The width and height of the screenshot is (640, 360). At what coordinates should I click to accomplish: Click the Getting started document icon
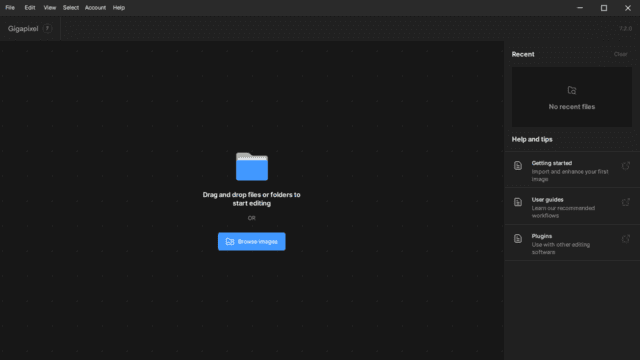coord(518,166)
